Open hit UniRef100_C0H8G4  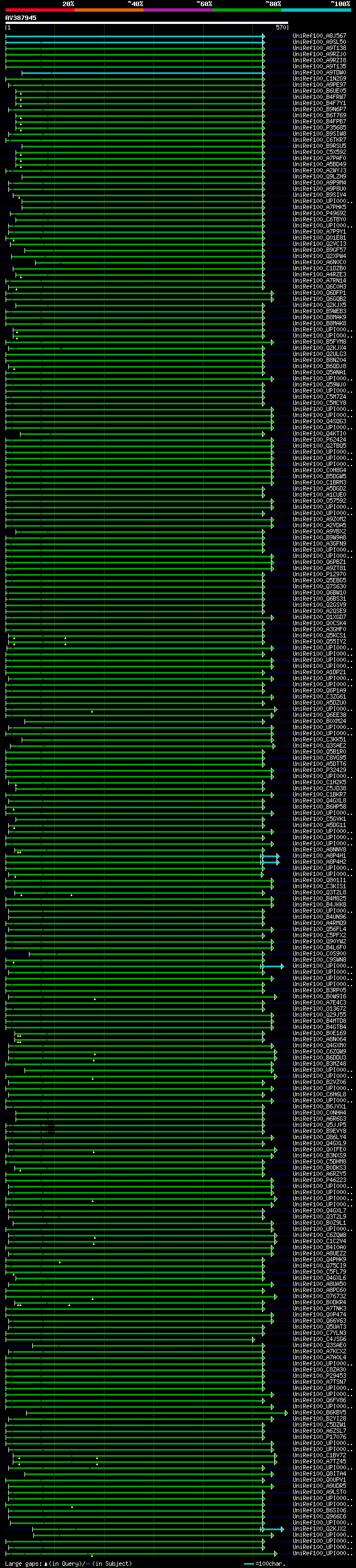tap(319, 471)
